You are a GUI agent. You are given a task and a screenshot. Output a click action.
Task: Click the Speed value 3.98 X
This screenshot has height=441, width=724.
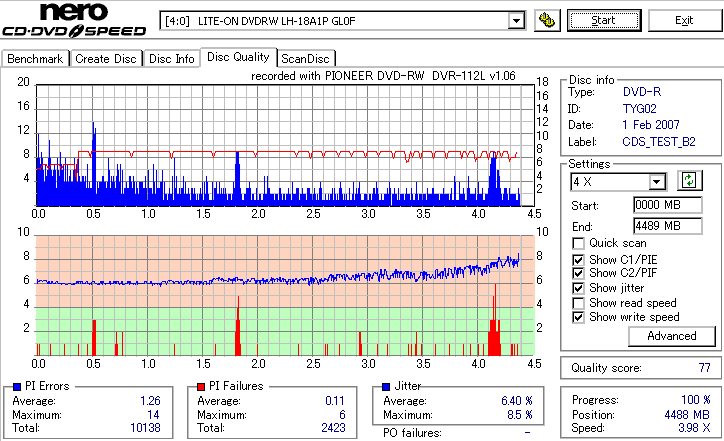694,428
